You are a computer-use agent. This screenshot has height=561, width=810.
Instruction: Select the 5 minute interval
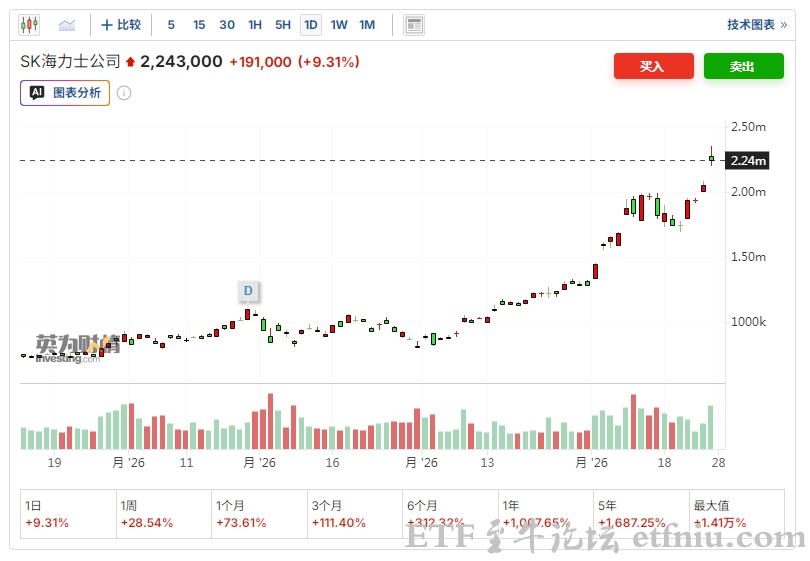coord(171,25)
